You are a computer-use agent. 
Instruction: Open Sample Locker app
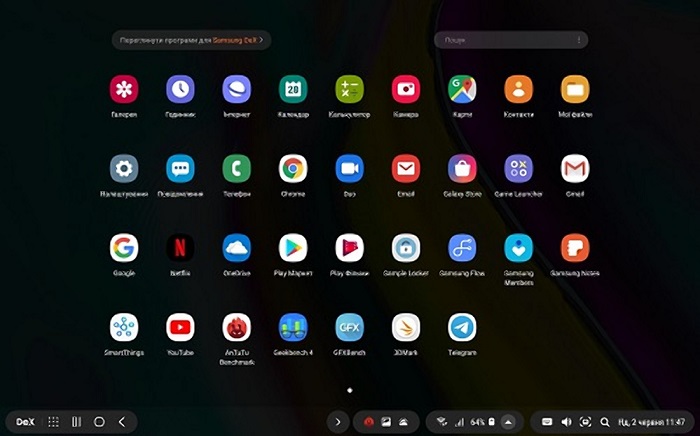(x=406, y=248)
